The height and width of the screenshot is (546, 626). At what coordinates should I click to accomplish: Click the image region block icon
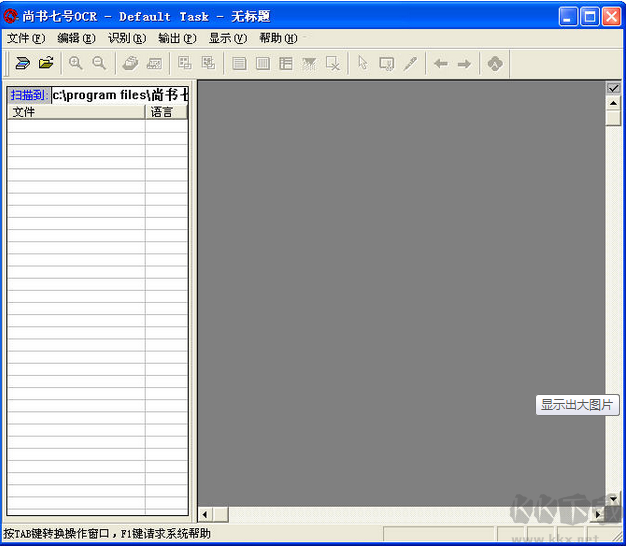click(x=309, y=63)
